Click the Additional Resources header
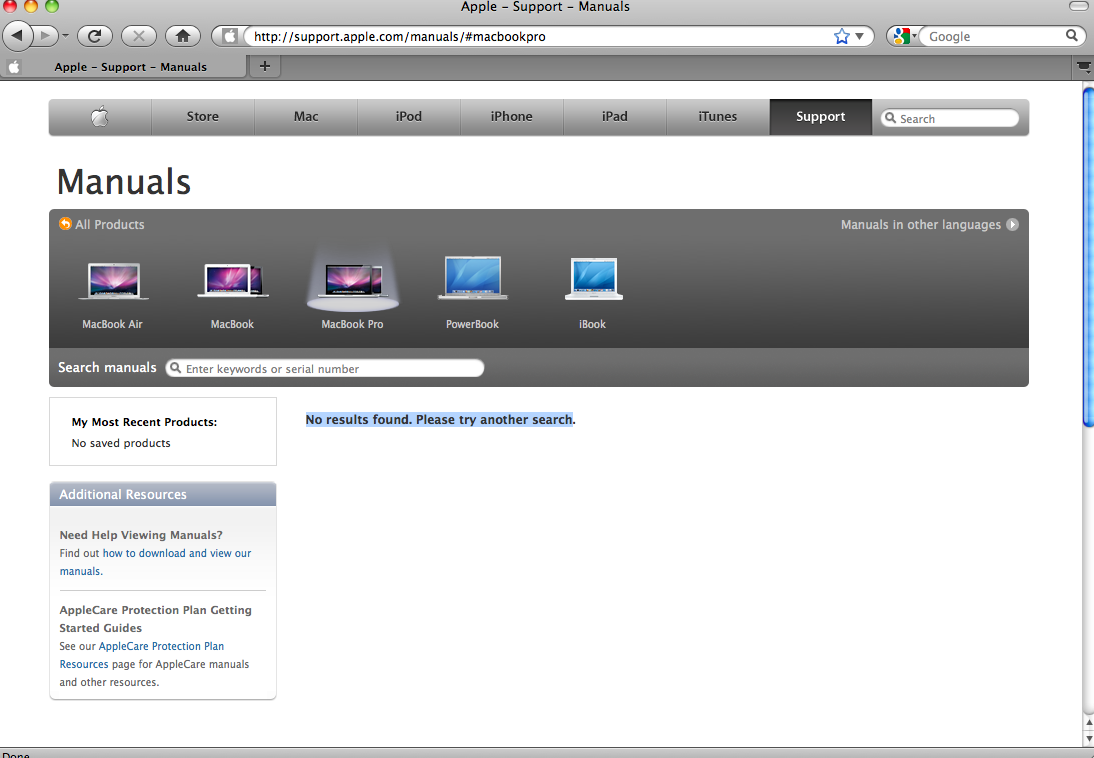The image size is (1094, 758). click(163, 494)
